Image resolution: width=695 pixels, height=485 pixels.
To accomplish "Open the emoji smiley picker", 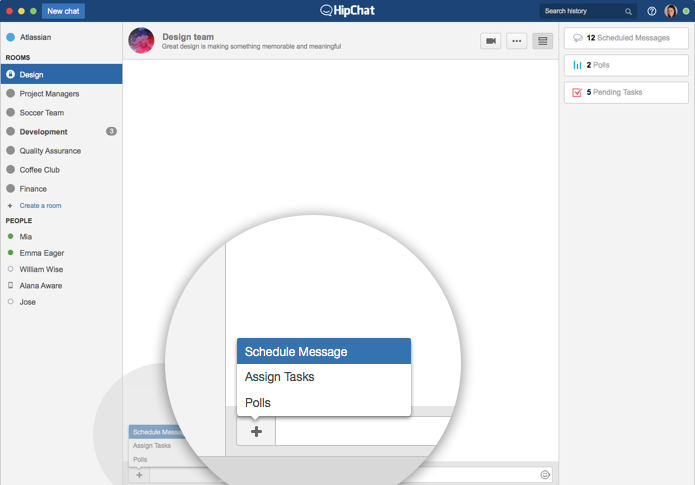I will 545,475.
